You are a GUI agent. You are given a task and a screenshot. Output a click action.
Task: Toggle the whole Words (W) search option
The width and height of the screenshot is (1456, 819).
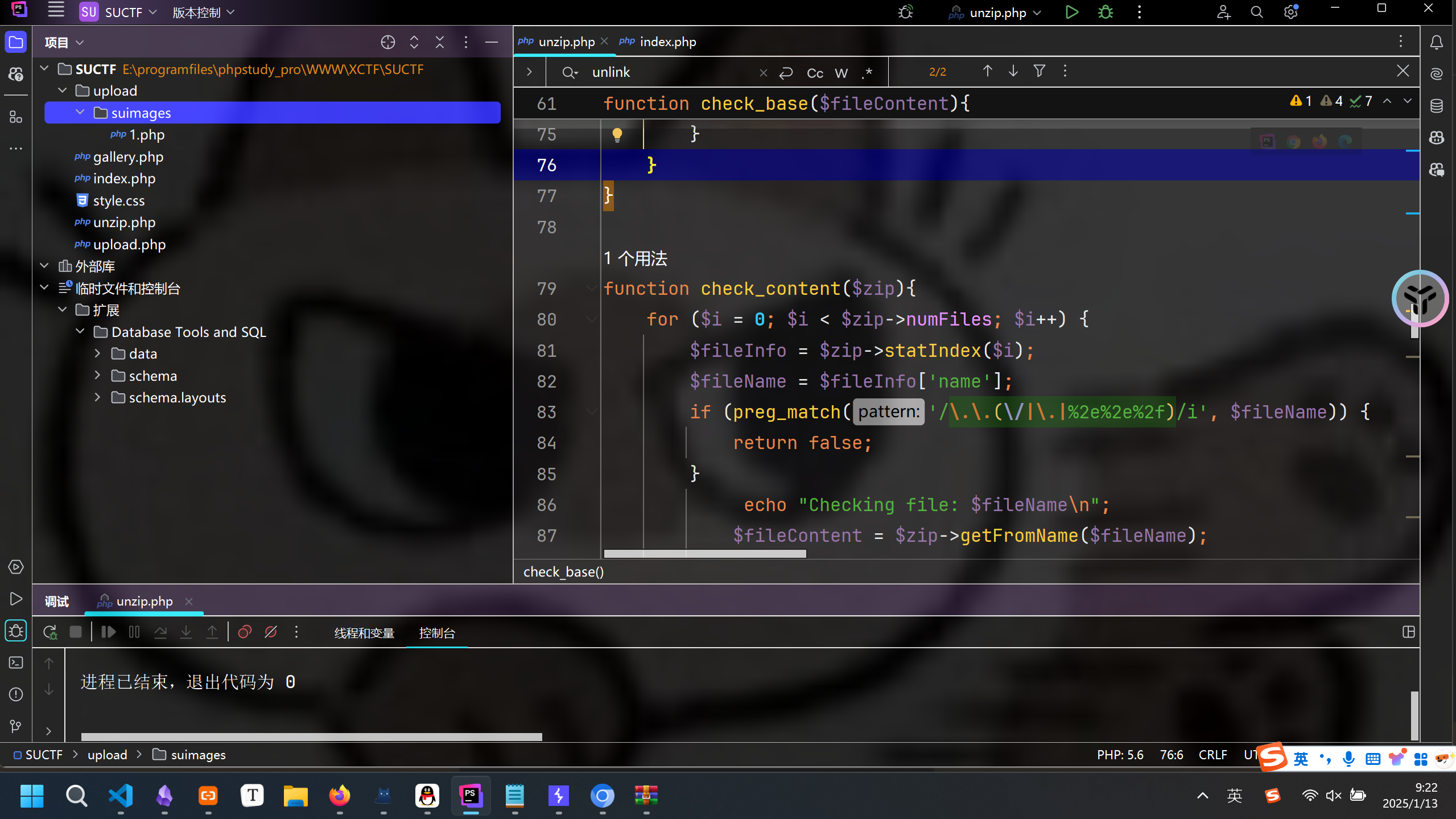(841, 72)
